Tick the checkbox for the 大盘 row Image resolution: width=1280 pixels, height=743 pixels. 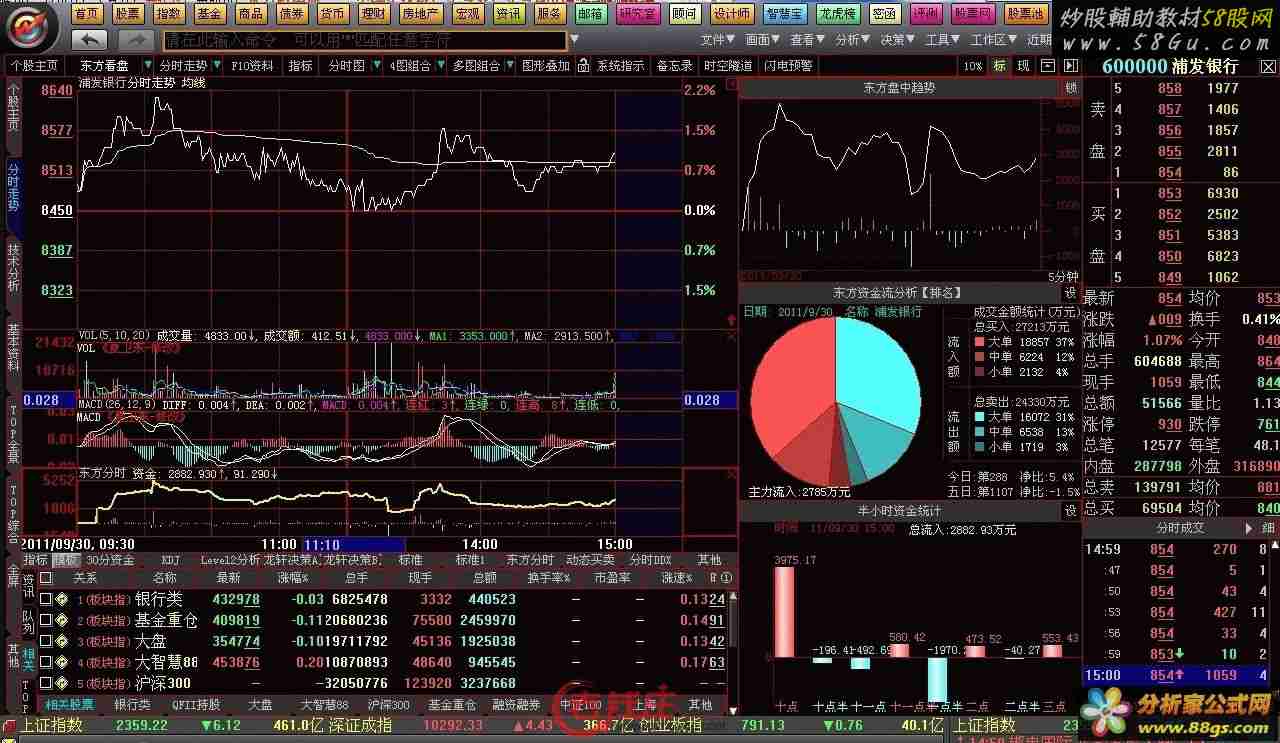coord(46,641)
